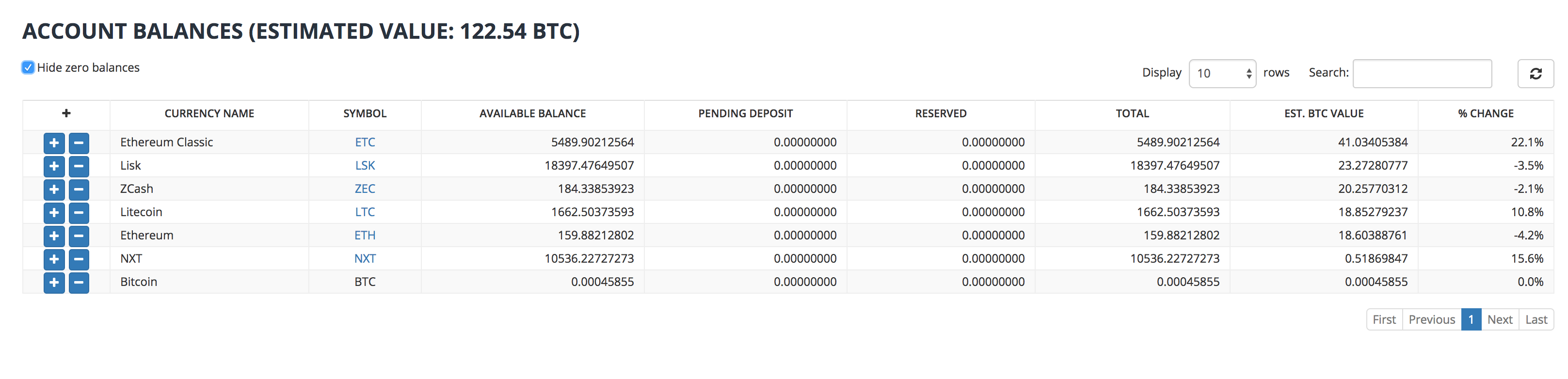Click the Lisk currency name
Image resolution: width=1568 pixels, height=379 pixels.
(130, 165)
